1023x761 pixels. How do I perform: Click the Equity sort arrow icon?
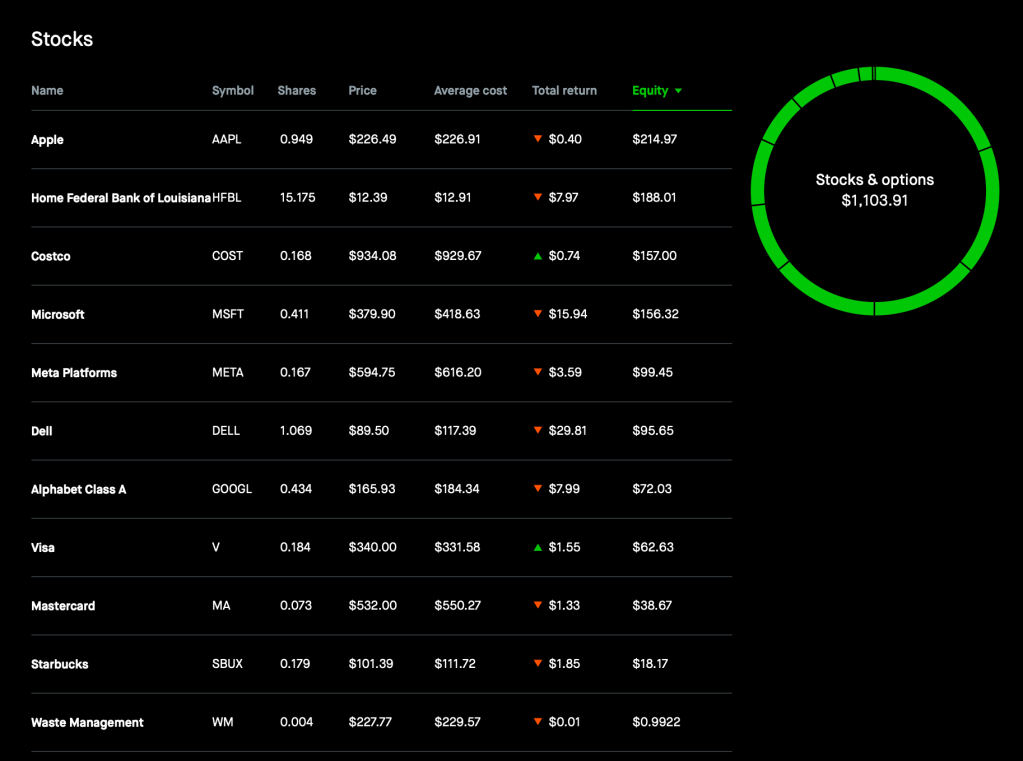(678, 91)
